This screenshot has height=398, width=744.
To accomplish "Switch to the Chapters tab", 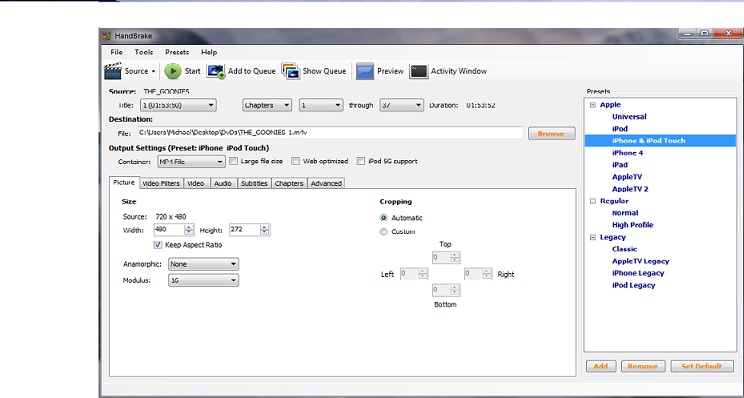I will click(x=289, y=184).
